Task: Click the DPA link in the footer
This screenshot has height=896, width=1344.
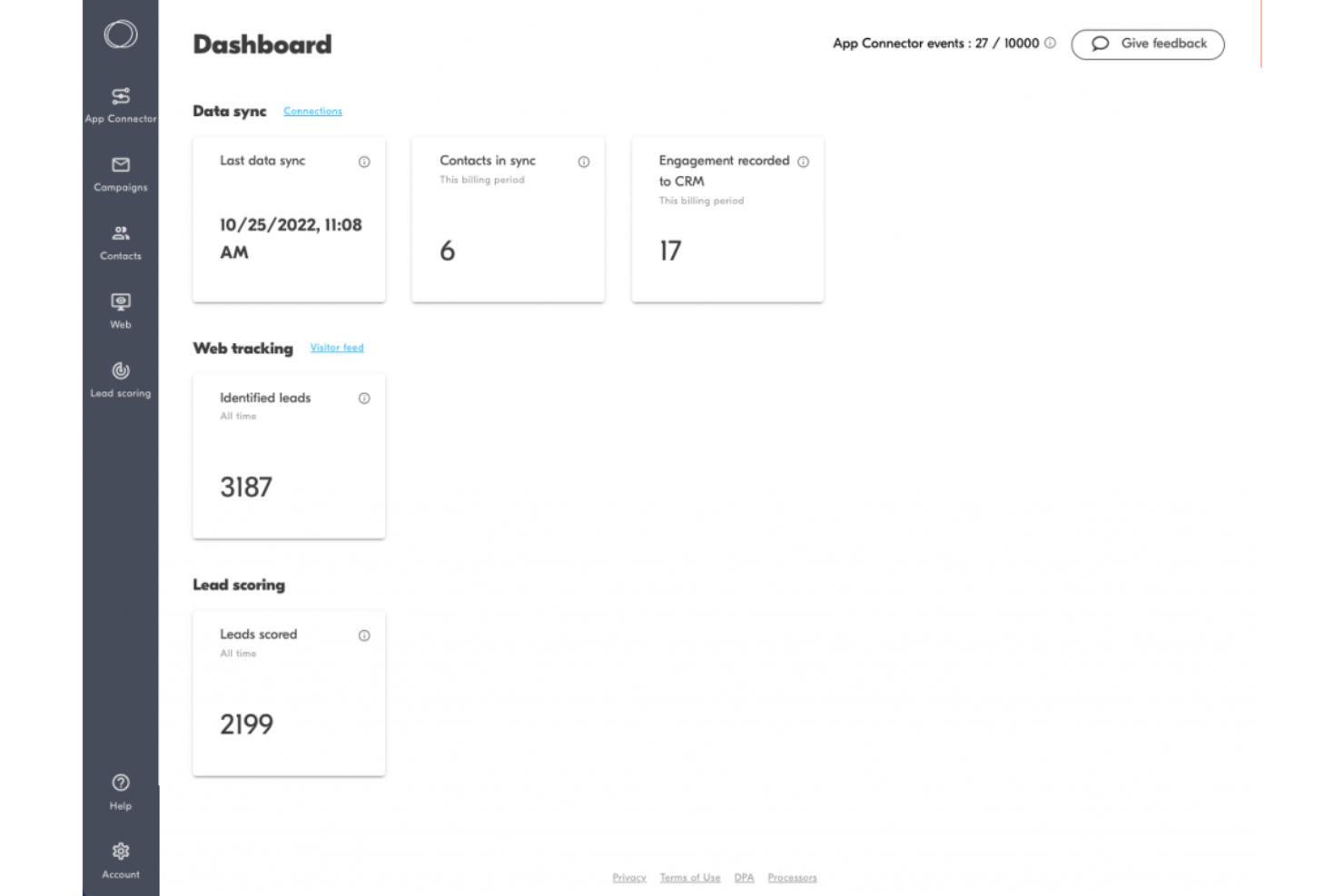Action: click(x=744, y=877)
